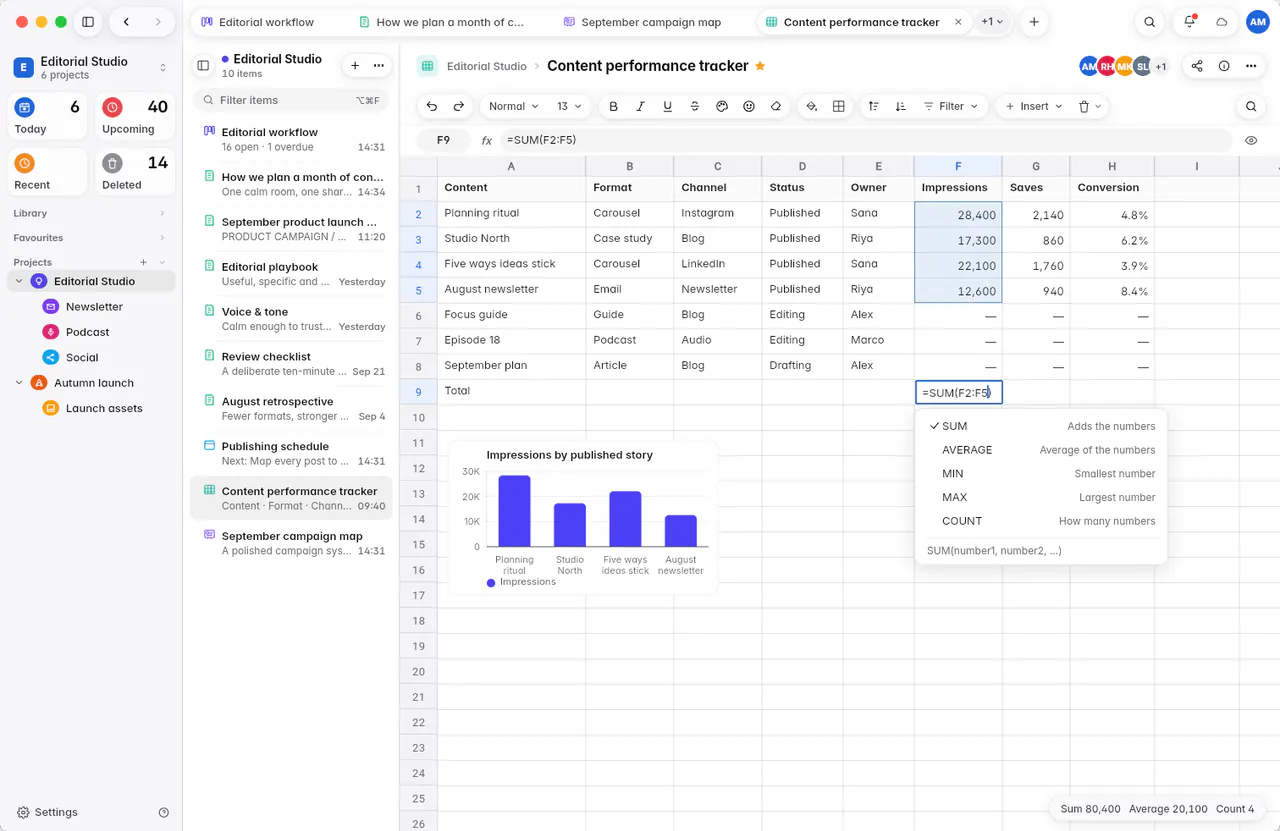The image size is (1280, 831).
Task: Open the Normal text style dropdown
Action: tap(514, 106)
